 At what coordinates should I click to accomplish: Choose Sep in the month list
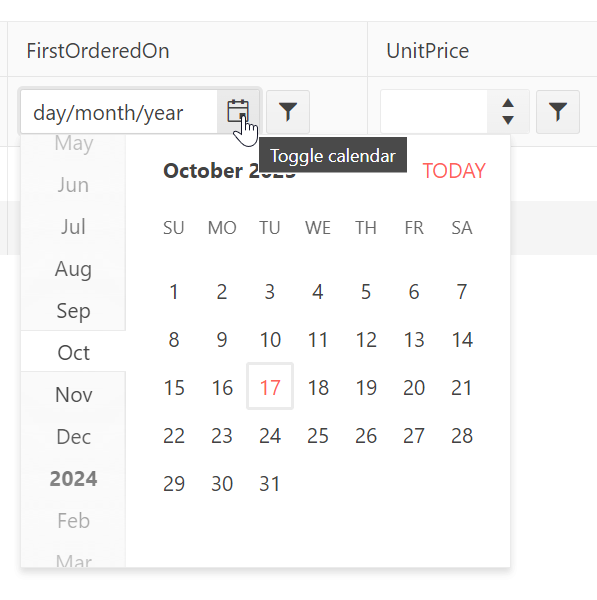click(73, 310)
